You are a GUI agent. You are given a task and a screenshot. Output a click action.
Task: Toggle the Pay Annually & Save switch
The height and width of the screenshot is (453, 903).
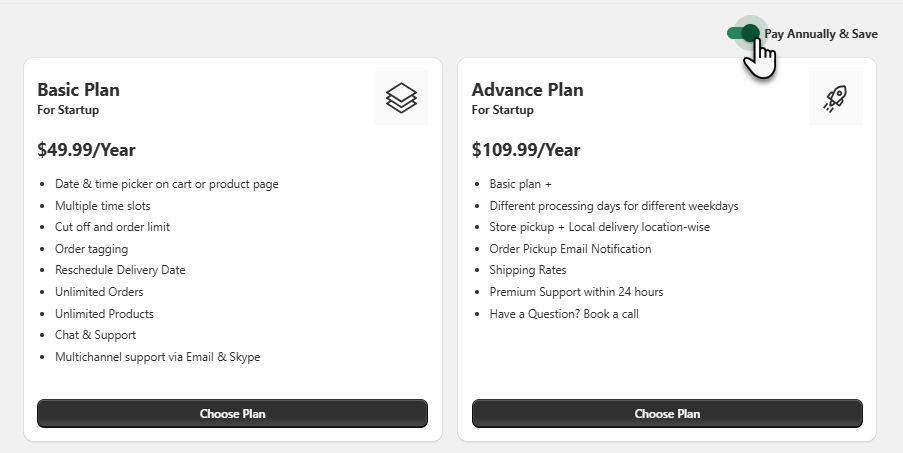click(x=743, y=33)
